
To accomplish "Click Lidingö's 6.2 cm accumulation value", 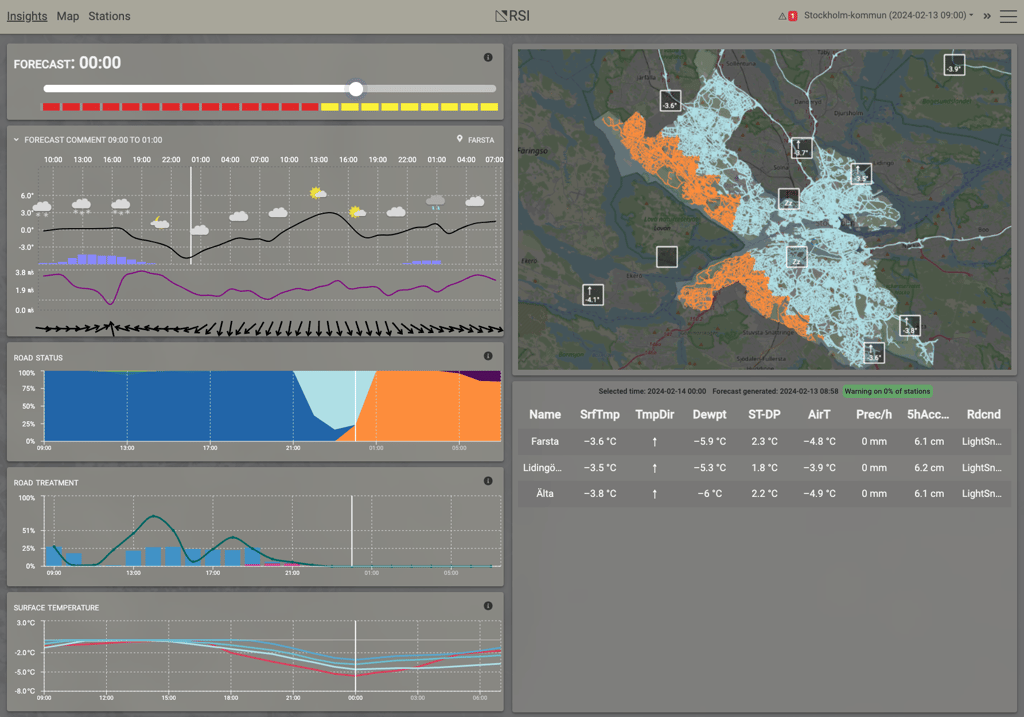I will click(x=929, y=468).
